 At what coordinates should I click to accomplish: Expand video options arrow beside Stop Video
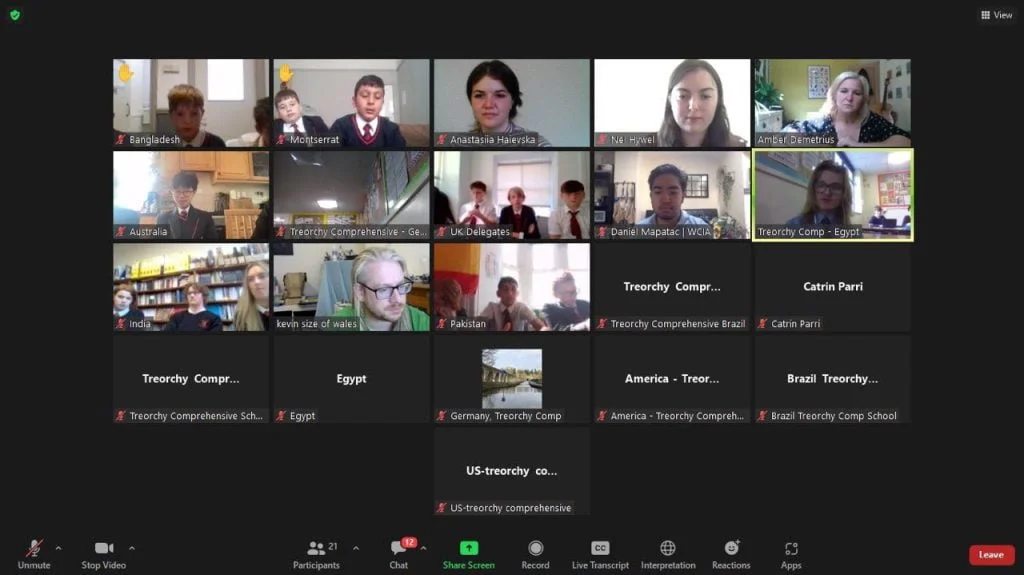pos(132,548)
